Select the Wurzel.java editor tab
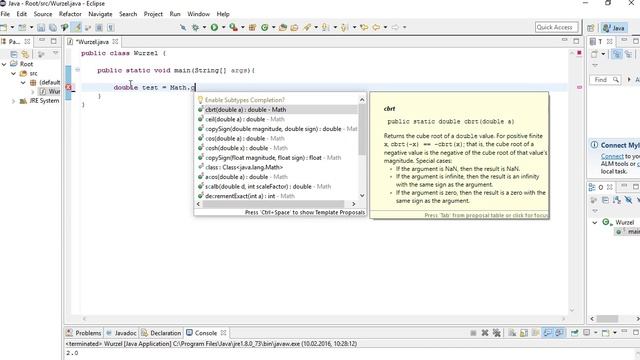640x360 pixels. pyautogui.click(x=92, y=42)
